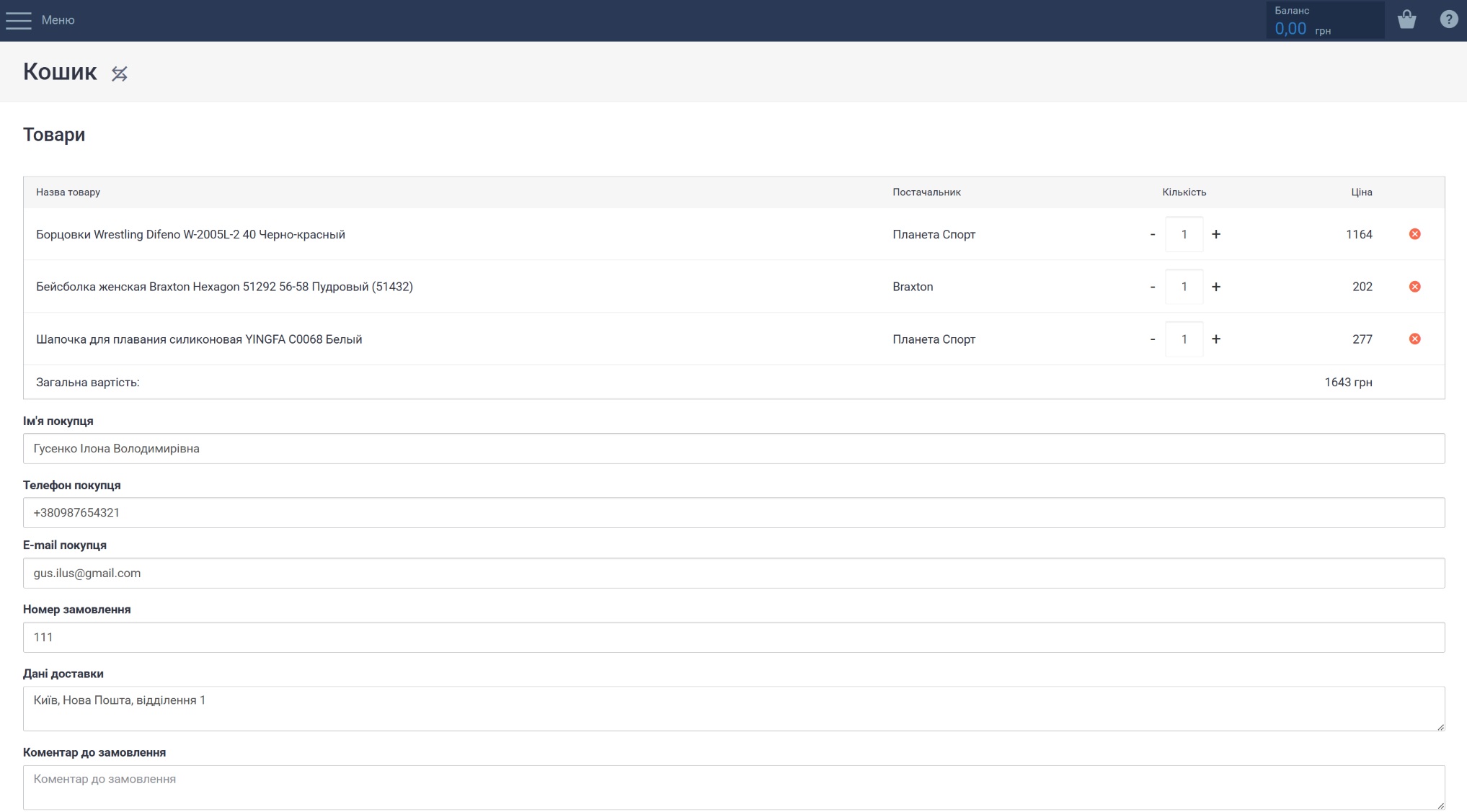
Task: Click quantity field for Борцовки Wrestling Difeno
Action: tap(1184, 234)
